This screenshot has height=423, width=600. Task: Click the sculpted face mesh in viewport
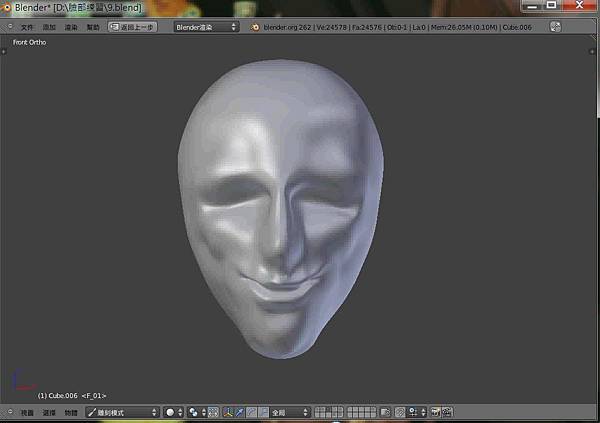[285, 200]
